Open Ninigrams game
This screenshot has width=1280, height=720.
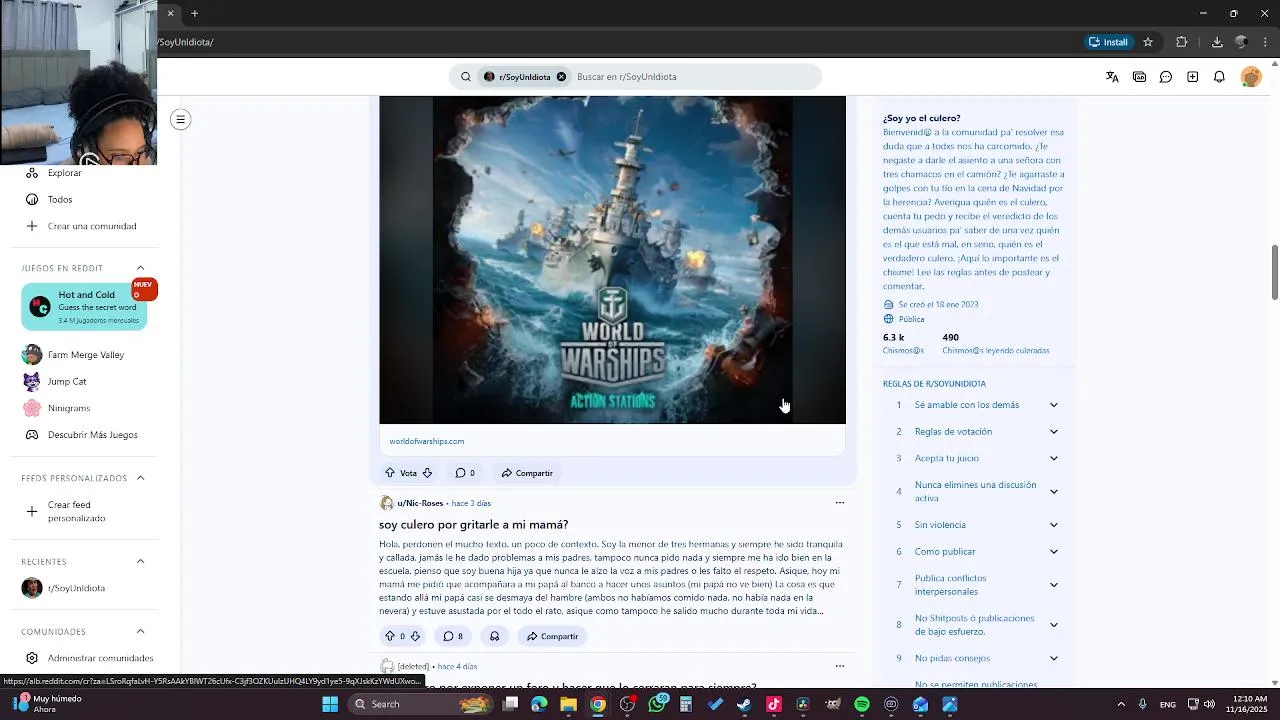pyautogui.click(x=69, y=408)
